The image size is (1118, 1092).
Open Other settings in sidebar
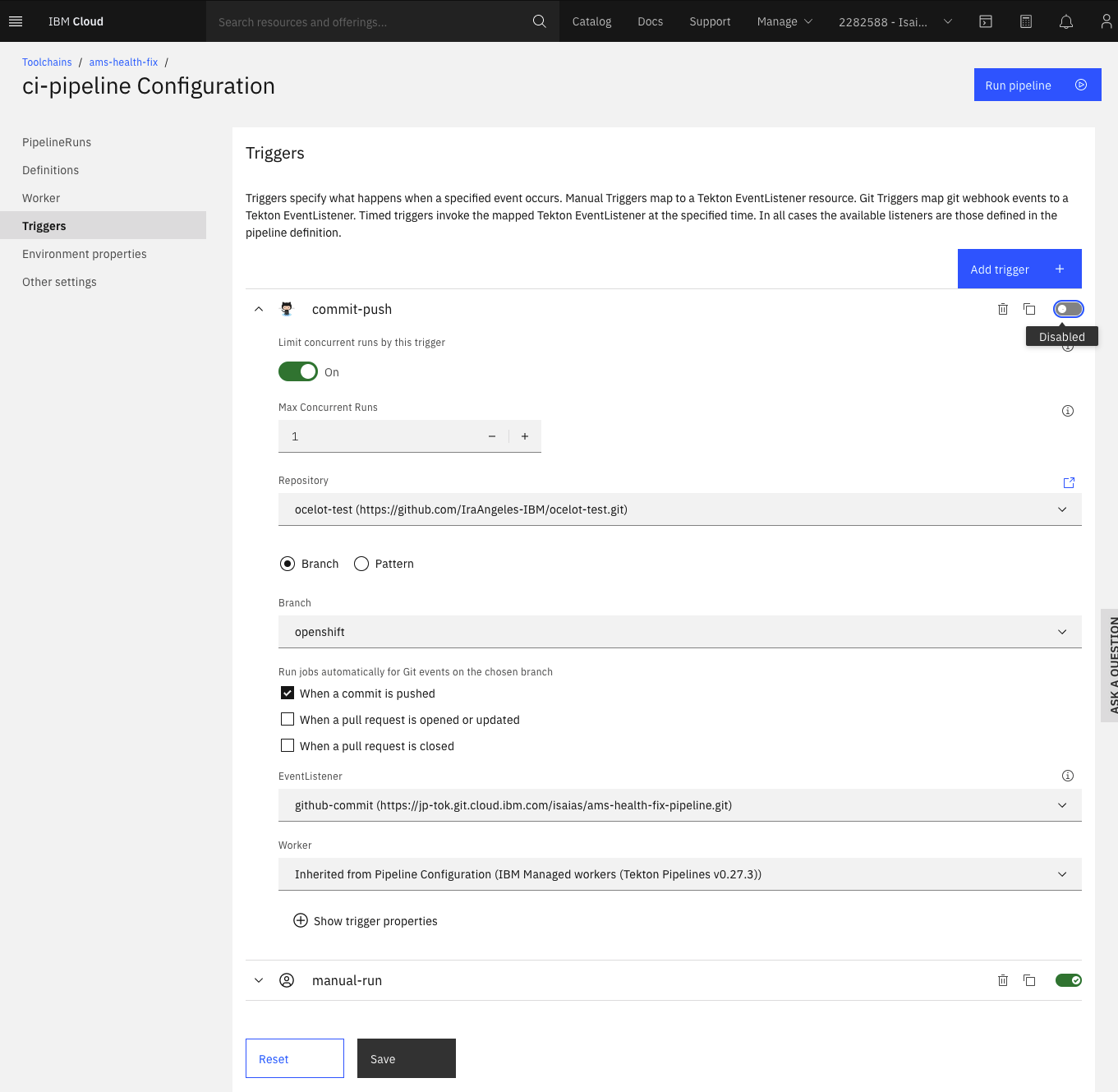coord(59,282)
